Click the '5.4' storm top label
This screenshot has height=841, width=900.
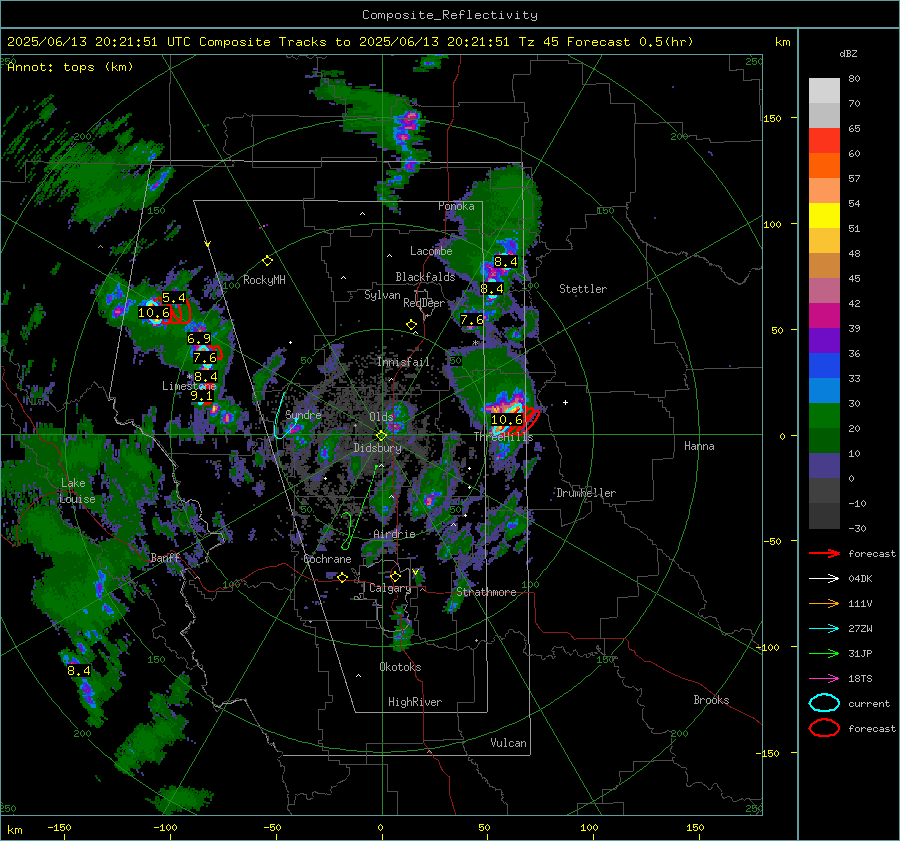173,297
